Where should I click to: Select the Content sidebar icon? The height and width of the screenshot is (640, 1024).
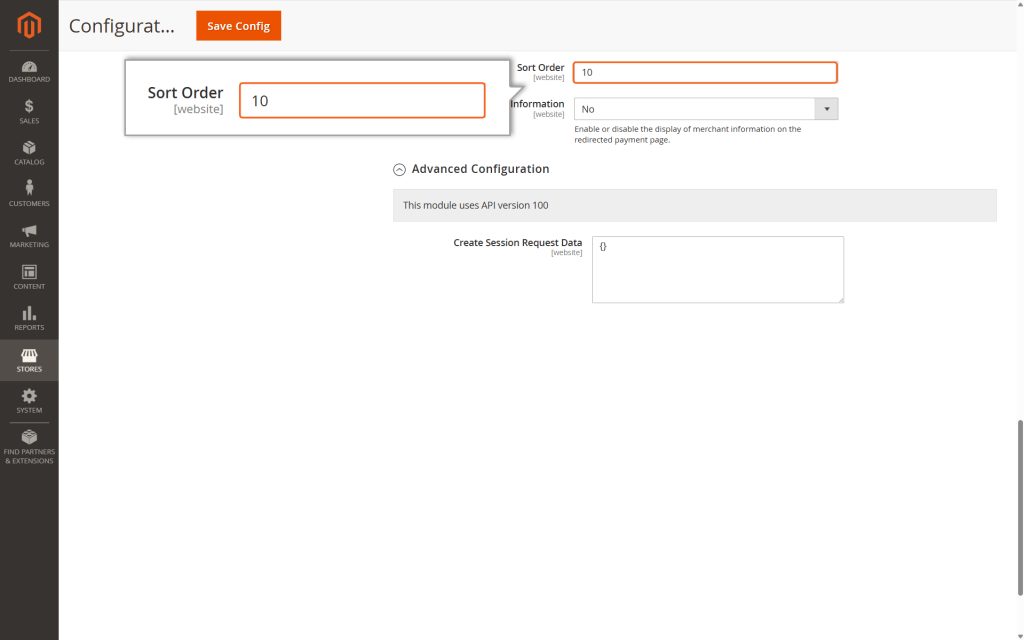(x=29, y=278)
